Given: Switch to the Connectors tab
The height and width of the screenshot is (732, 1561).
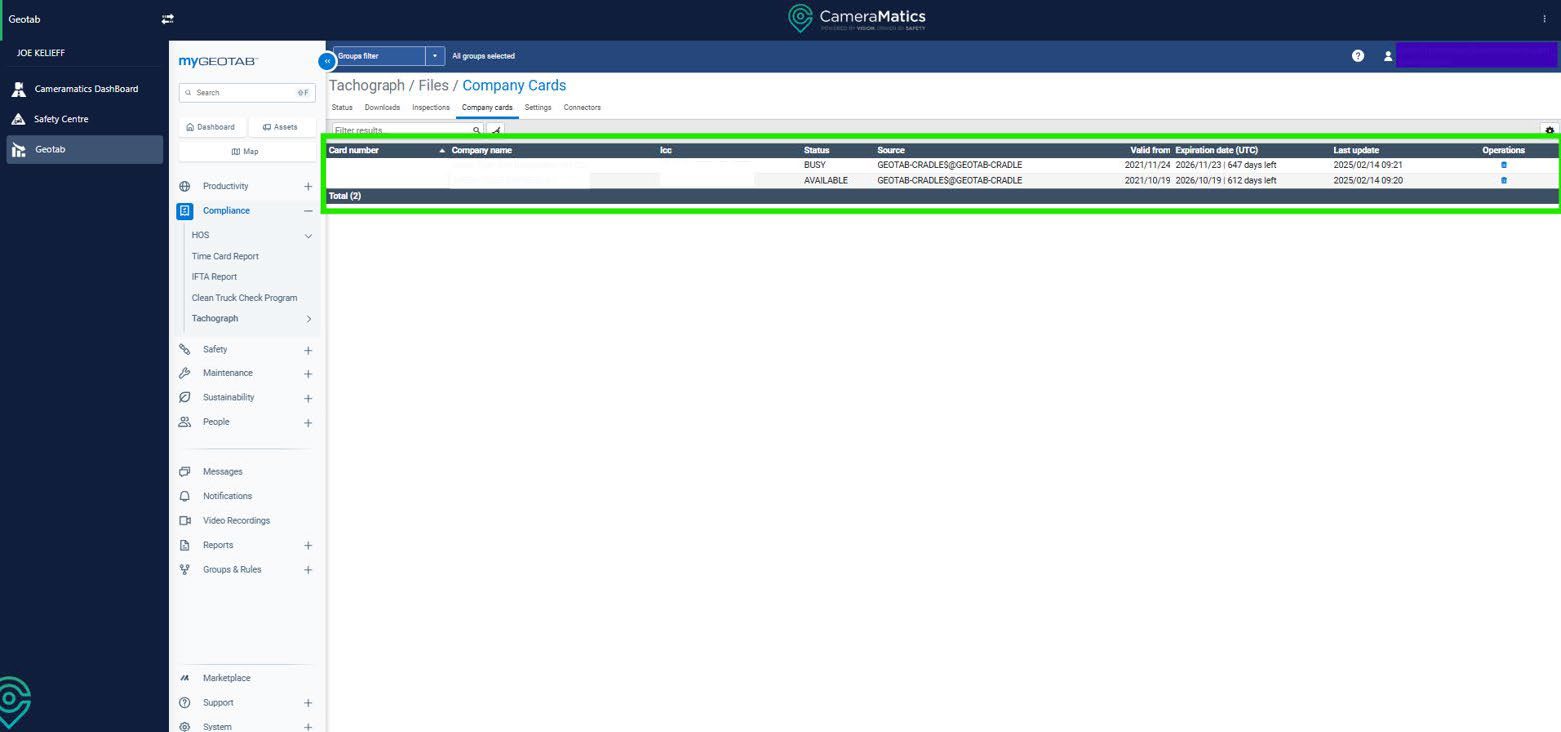Looking at the screenshot, I should coord(582,108).
